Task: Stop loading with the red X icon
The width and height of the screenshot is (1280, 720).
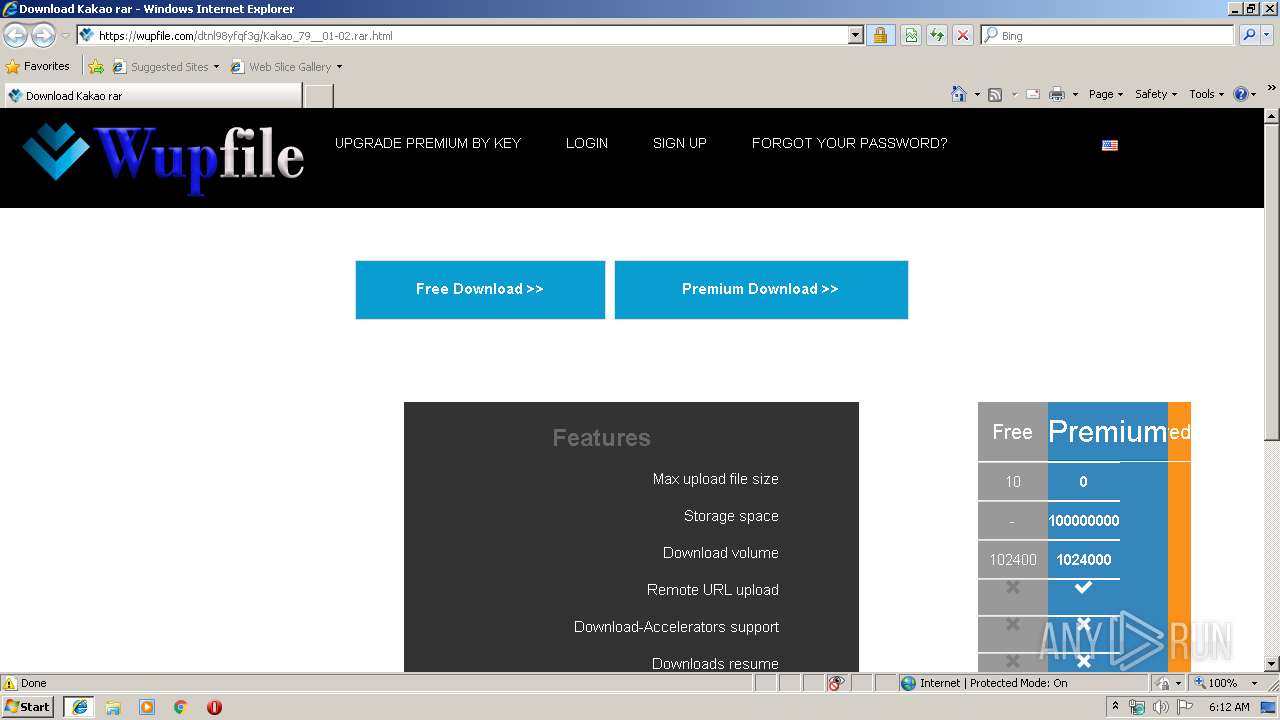Action: click(x=963, y=35)
